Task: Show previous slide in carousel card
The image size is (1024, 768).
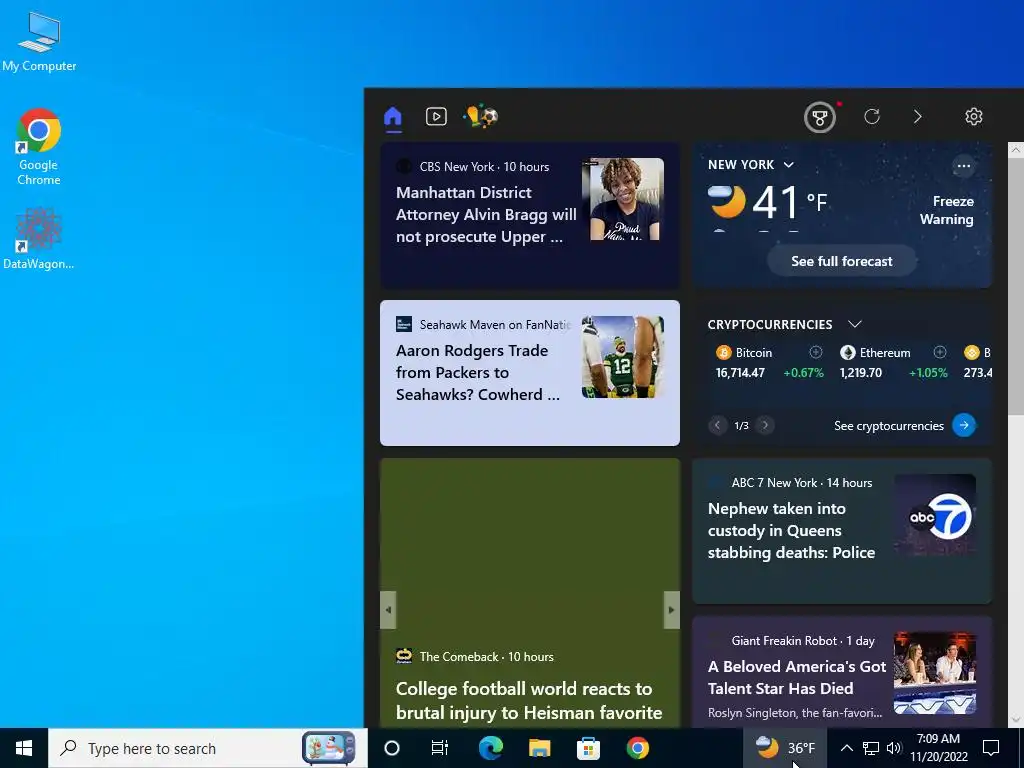Action: [388, 610]
